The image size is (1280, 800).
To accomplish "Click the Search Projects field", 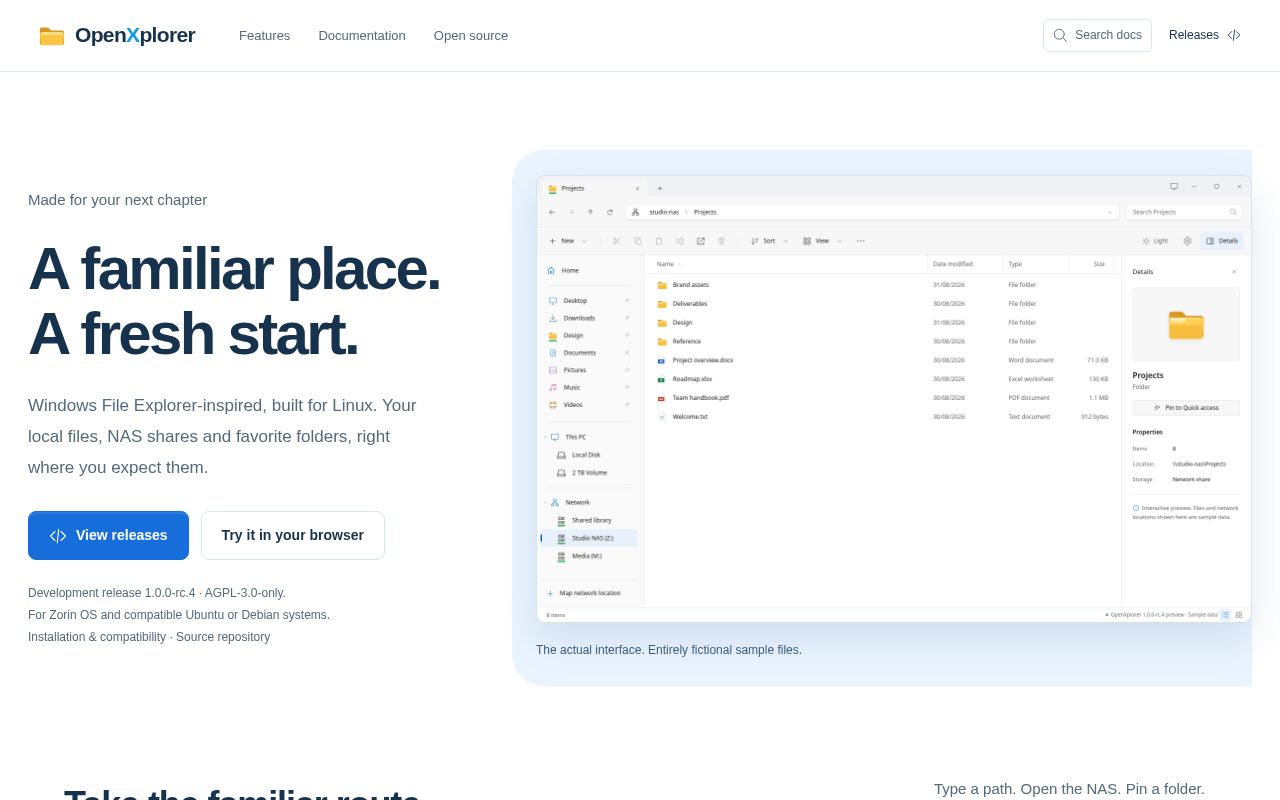I will [x=1183, y=212].
